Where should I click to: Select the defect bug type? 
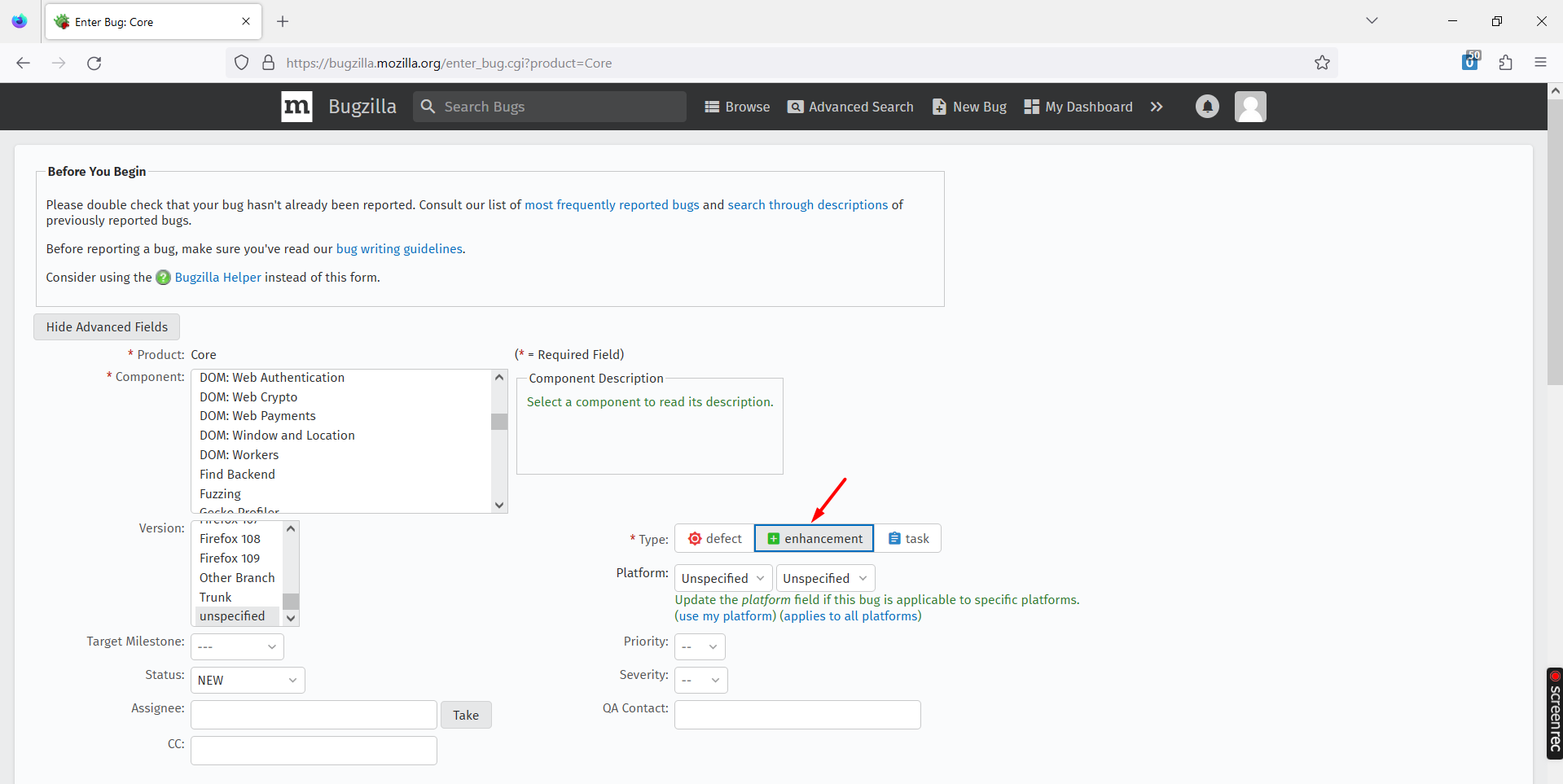713,538
